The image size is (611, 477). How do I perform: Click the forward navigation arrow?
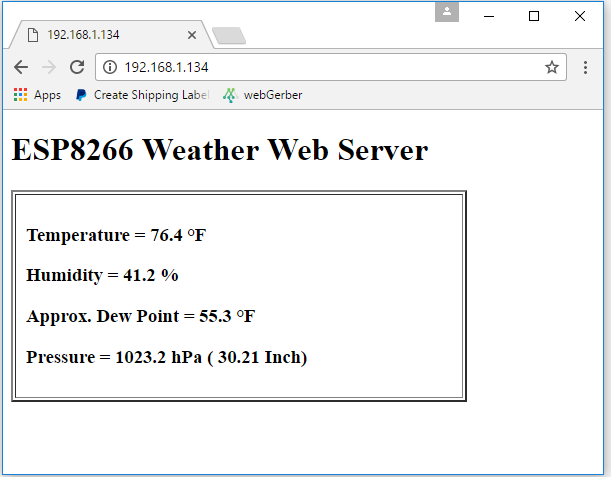49,67
